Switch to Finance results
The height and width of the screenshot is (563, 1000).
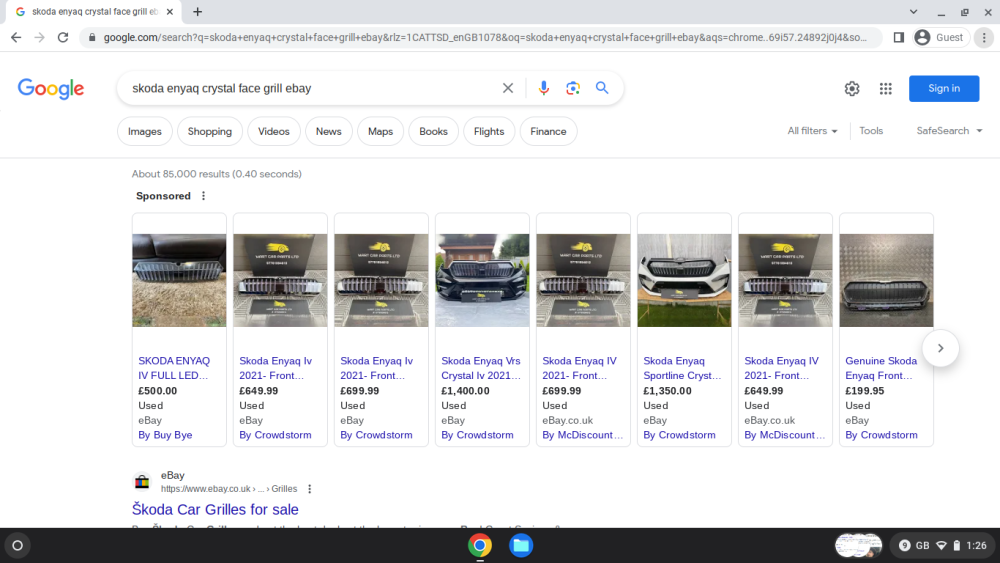pyautogui.click(x=548, y=131)
